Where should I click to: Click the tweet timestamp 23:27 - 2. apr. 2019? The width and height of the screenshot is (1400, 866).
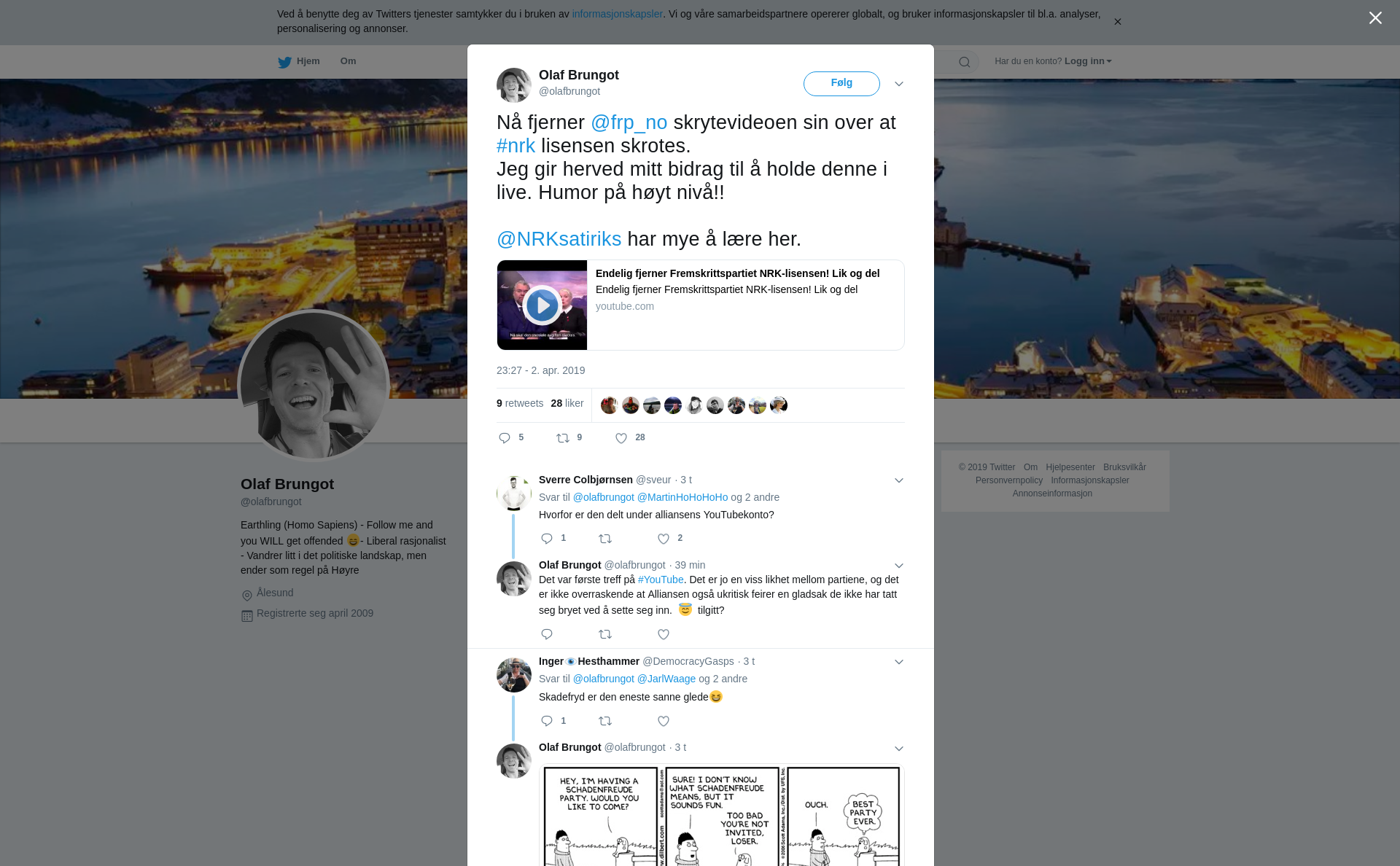(x=540, y=370)
